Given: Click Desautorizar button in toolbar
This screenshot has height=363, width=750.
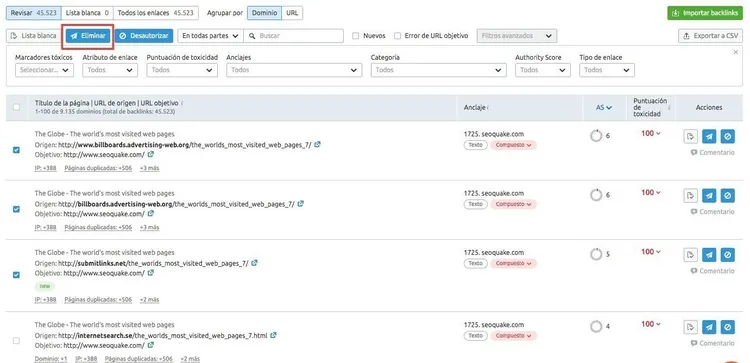Looking at the screenshot, I should (x=143, y=36).
